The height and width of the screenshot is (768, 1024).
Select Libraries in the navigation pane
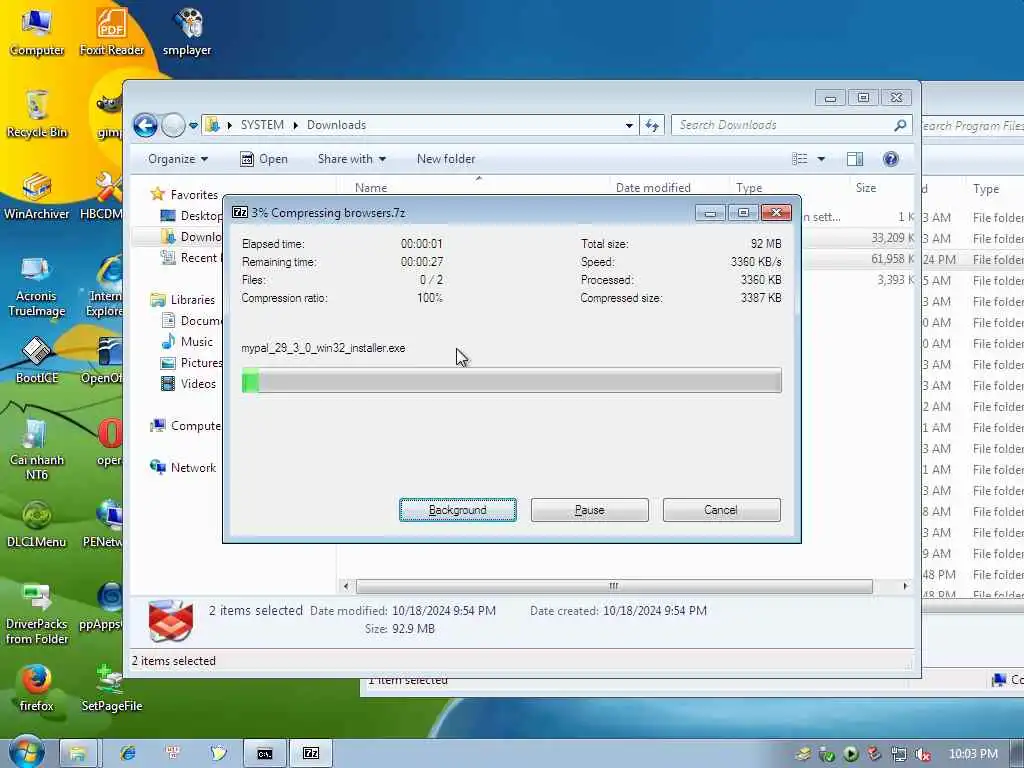pyautogui.click(x=193, y=300)
